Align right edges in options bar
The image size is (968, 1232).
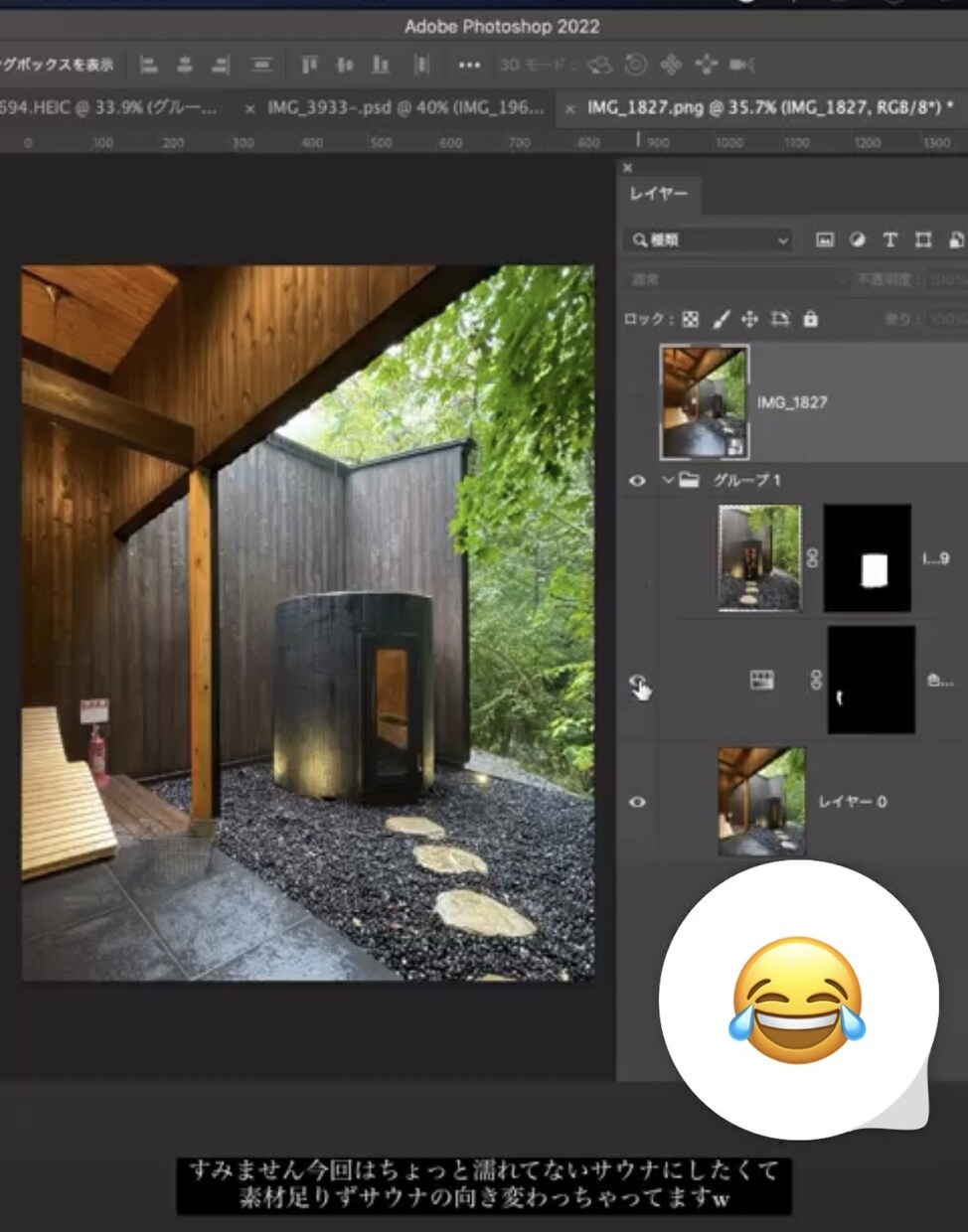click(x=221, y=66)
